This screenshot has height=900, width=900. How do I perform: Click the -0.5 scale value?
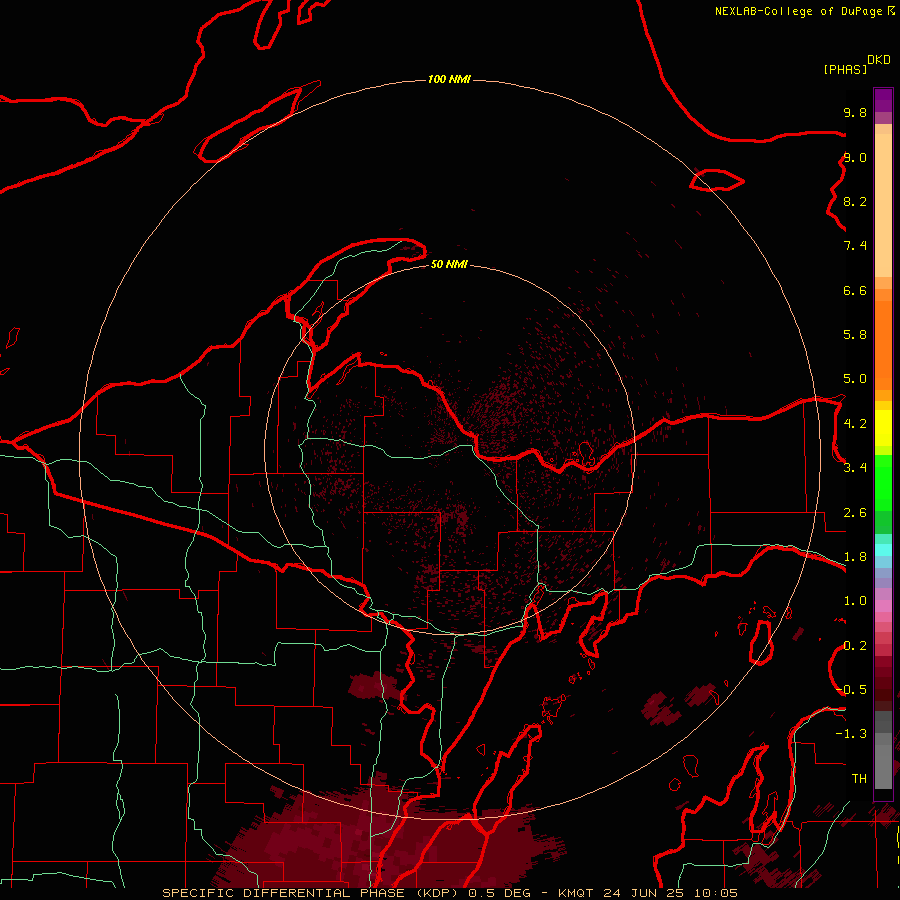(x=852, y=689)
